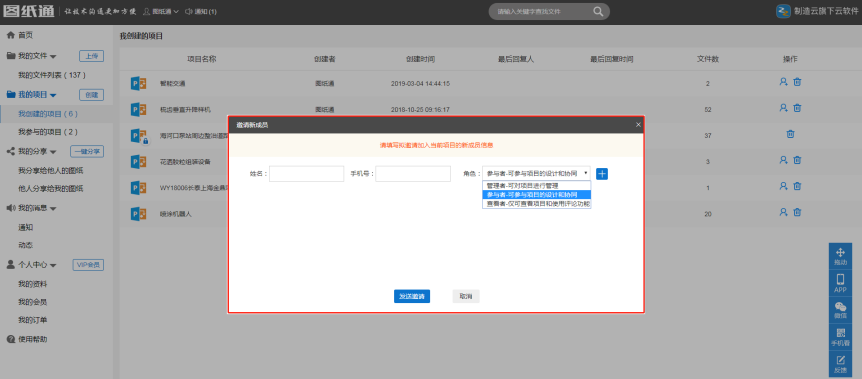Click invite member icon in the 52-file row
This screenshot has height=379, width=862.
pyautogui.click(x=783, y=108)
